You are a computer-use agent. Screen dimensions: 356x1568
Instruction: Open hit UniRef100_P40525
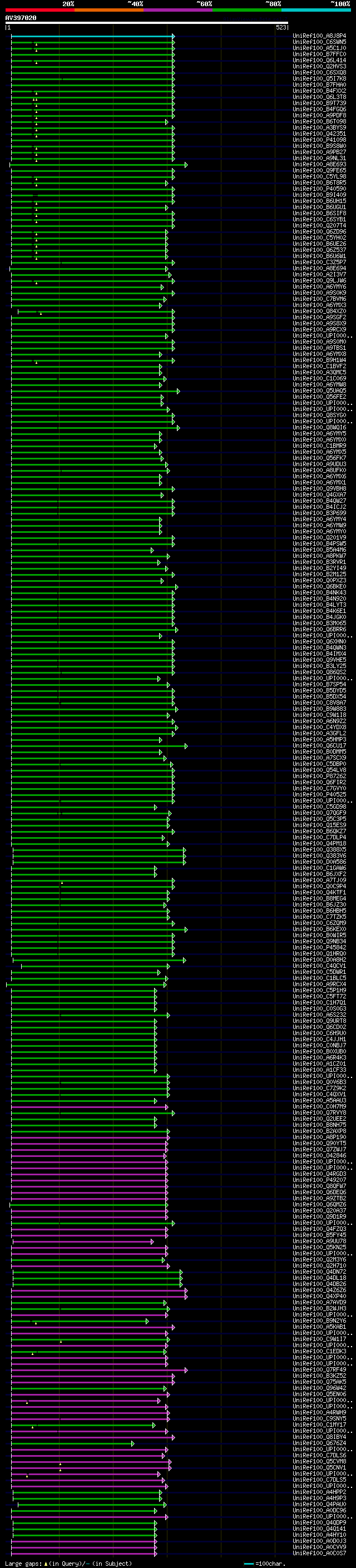(x=319, y=794)
